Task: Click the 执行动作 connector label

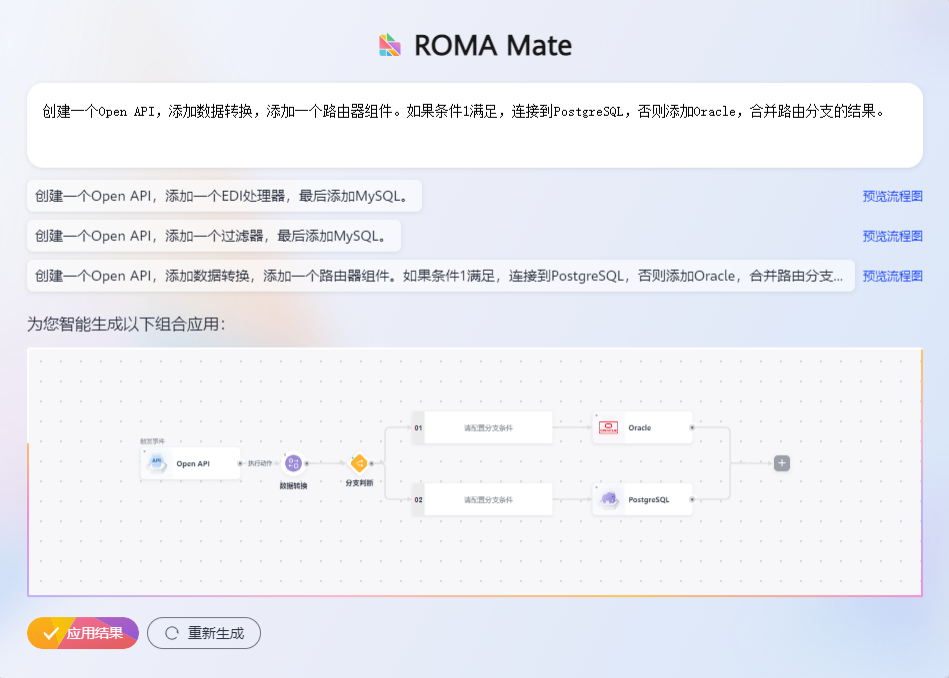Action: 260,463
